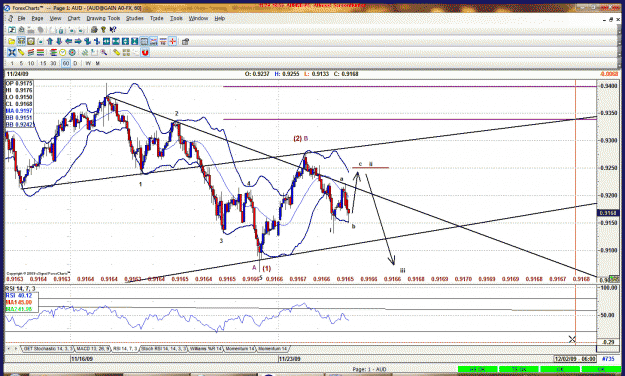
Task: Click the printer icon in the top toolbar
Action: pyautogui.click(x=94, y=30)
